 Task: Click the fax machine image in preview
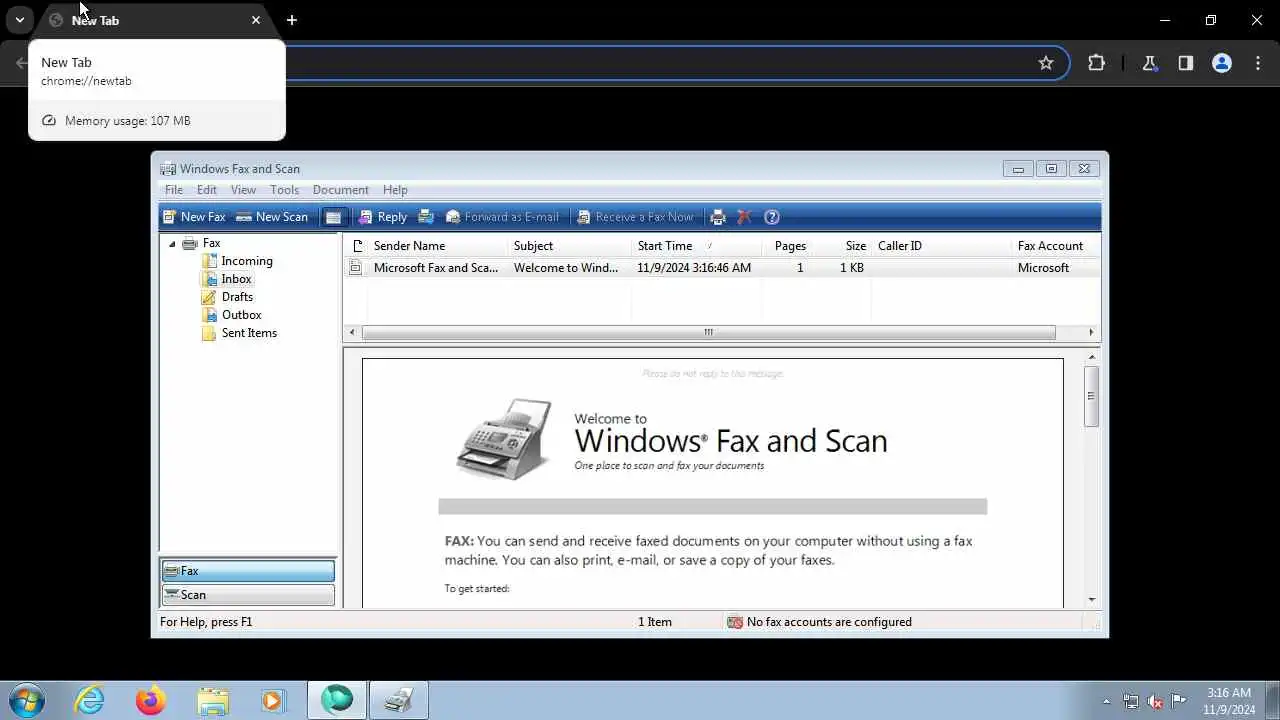pyautogui.click(x=504, y=439)
